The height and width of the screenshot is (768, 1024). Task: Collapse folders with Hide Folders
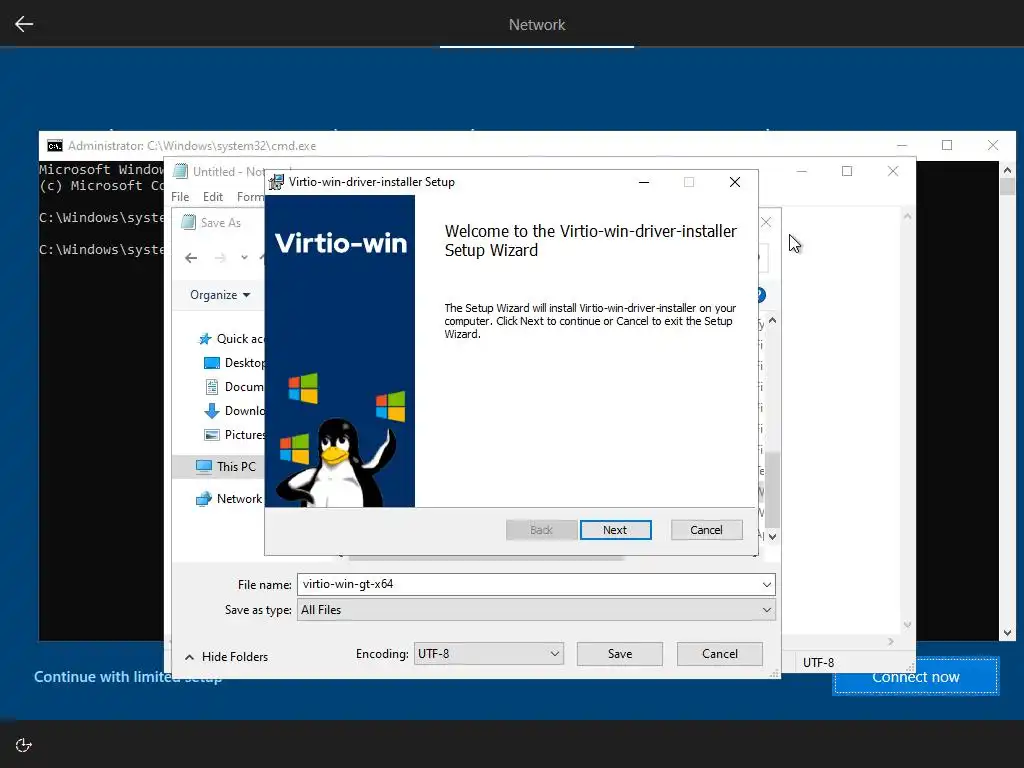[227, 657]
